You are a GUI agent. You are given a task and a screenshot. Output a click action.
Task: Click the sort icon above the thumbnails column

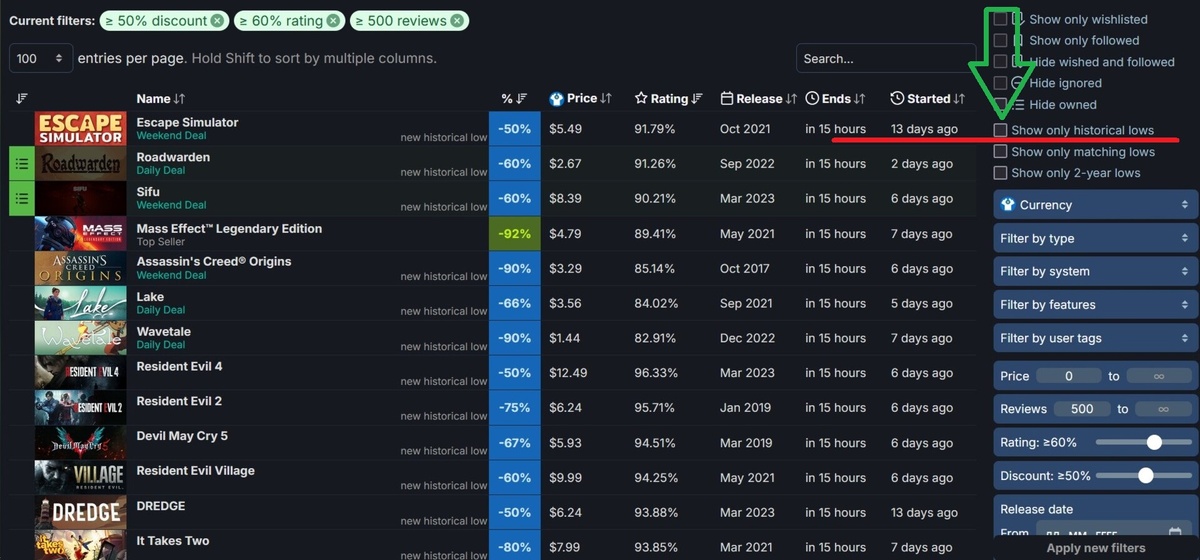(x=22, y=98)
